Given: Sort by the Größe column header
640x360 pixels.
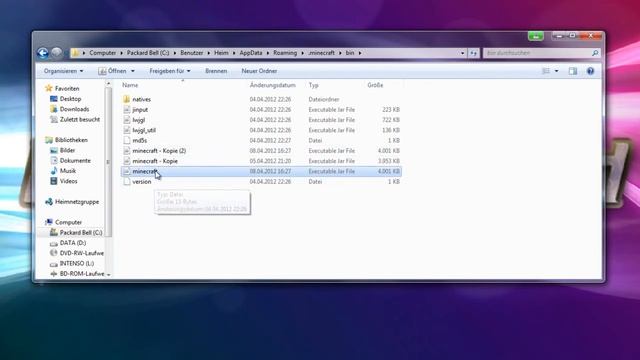Looking at the screenshot, I should pyautogui.click(x=375, y=85).
